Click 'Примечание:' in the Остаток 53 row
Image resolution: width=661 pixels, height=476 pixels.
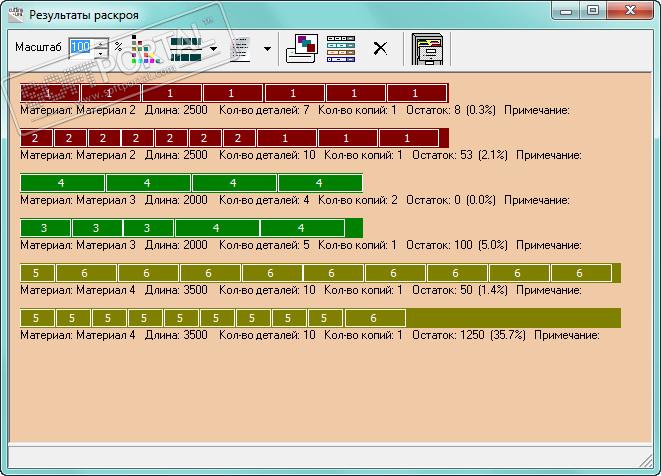click(549, 155)
